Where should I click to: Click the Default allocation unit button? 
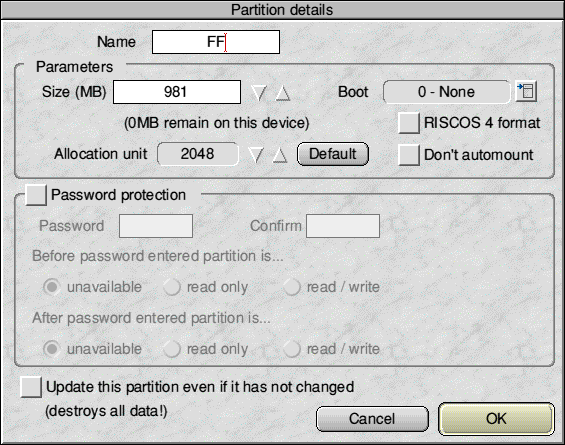[333, 154]
